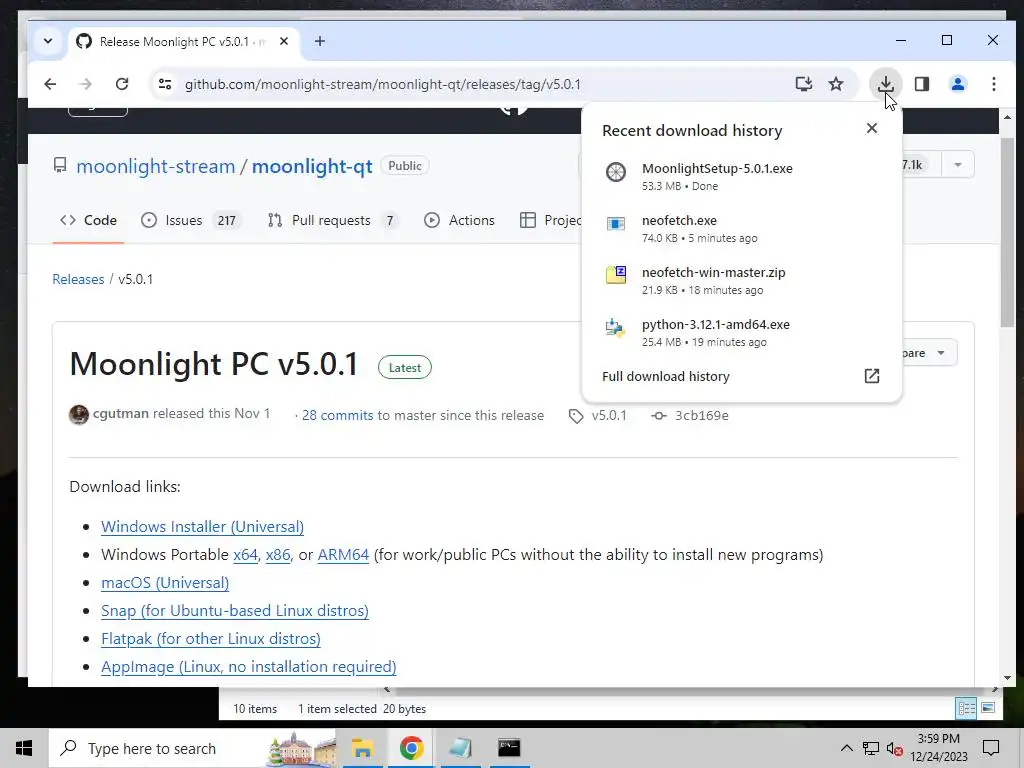The image size is (1024, 768).
Task: Show hidden system tray icons
Action: 846,748
